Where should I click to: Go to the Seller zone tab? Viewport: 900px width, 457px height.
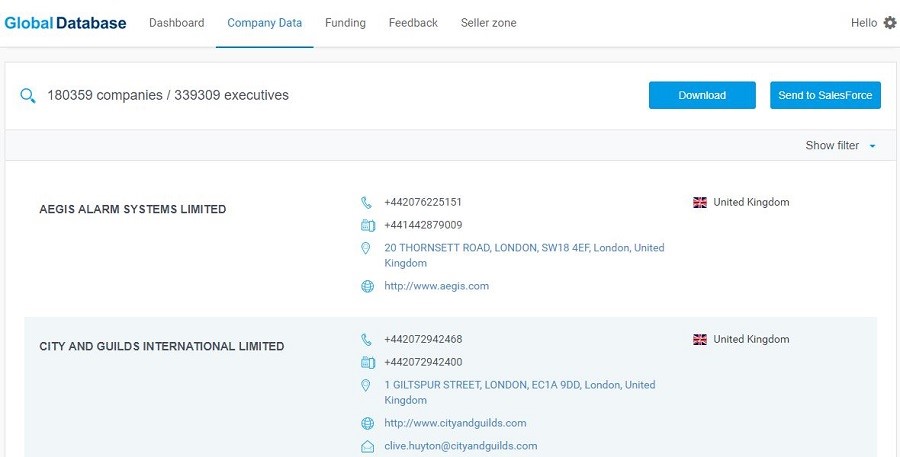488,23
